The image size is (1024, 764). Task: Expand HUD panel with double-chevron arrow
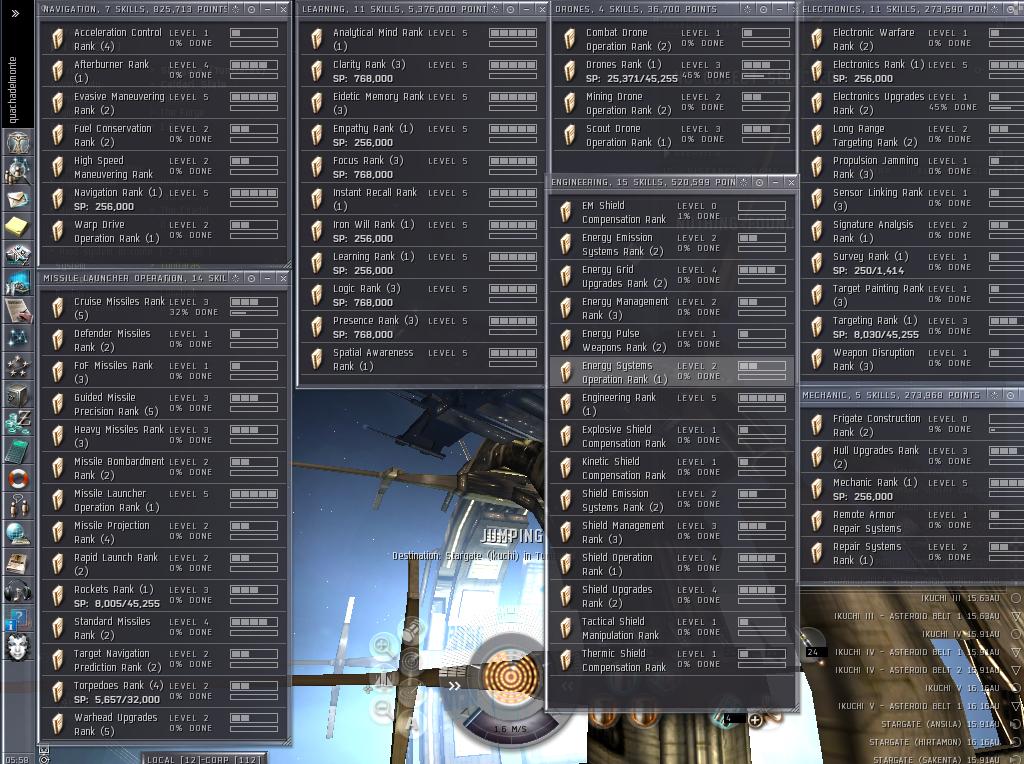[x=455, y=685]
